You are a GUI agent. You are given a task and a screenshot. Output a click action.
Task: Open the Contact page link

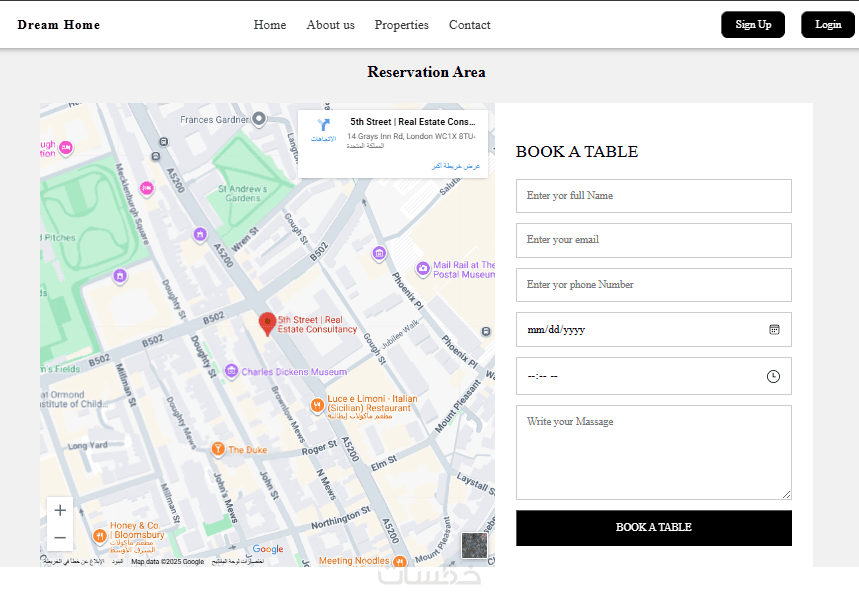tap(469, 25)
